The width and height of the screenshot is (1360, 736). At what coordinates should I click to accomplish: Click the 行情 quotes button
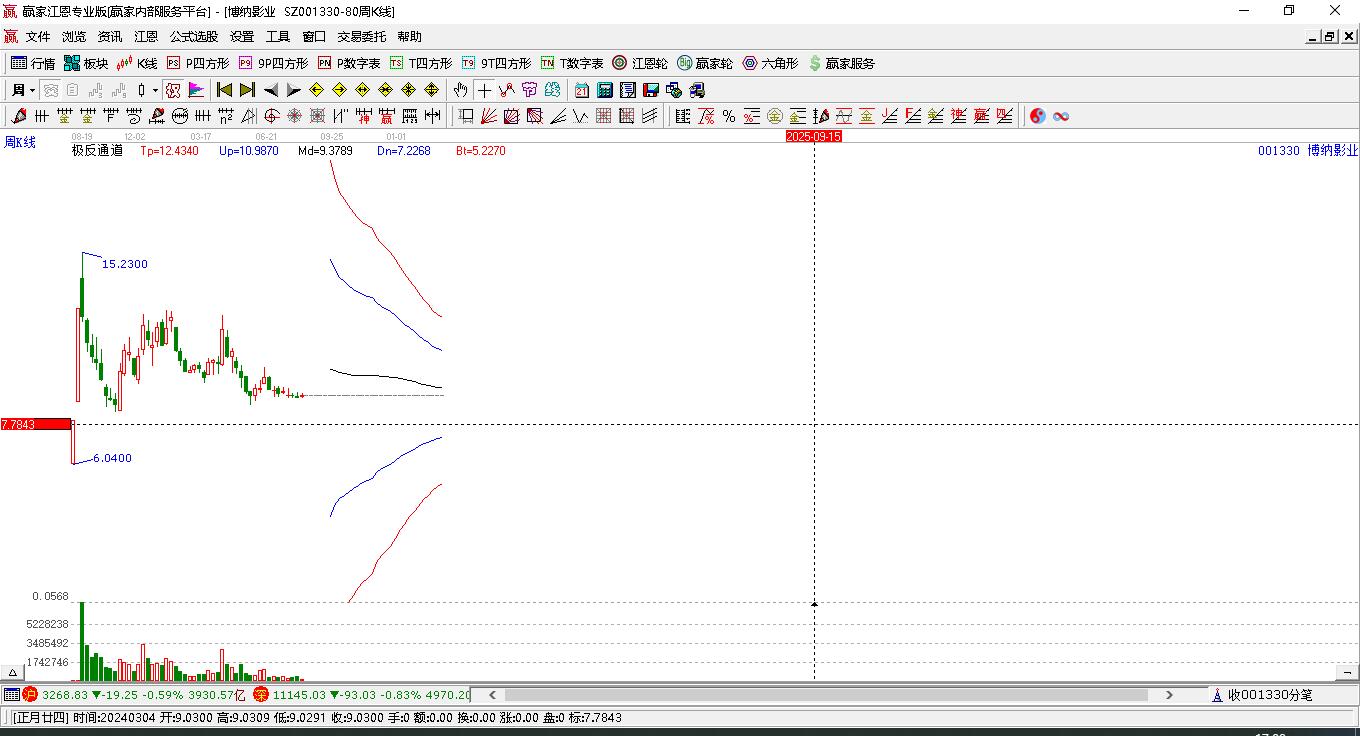click(x=33, y=63)
